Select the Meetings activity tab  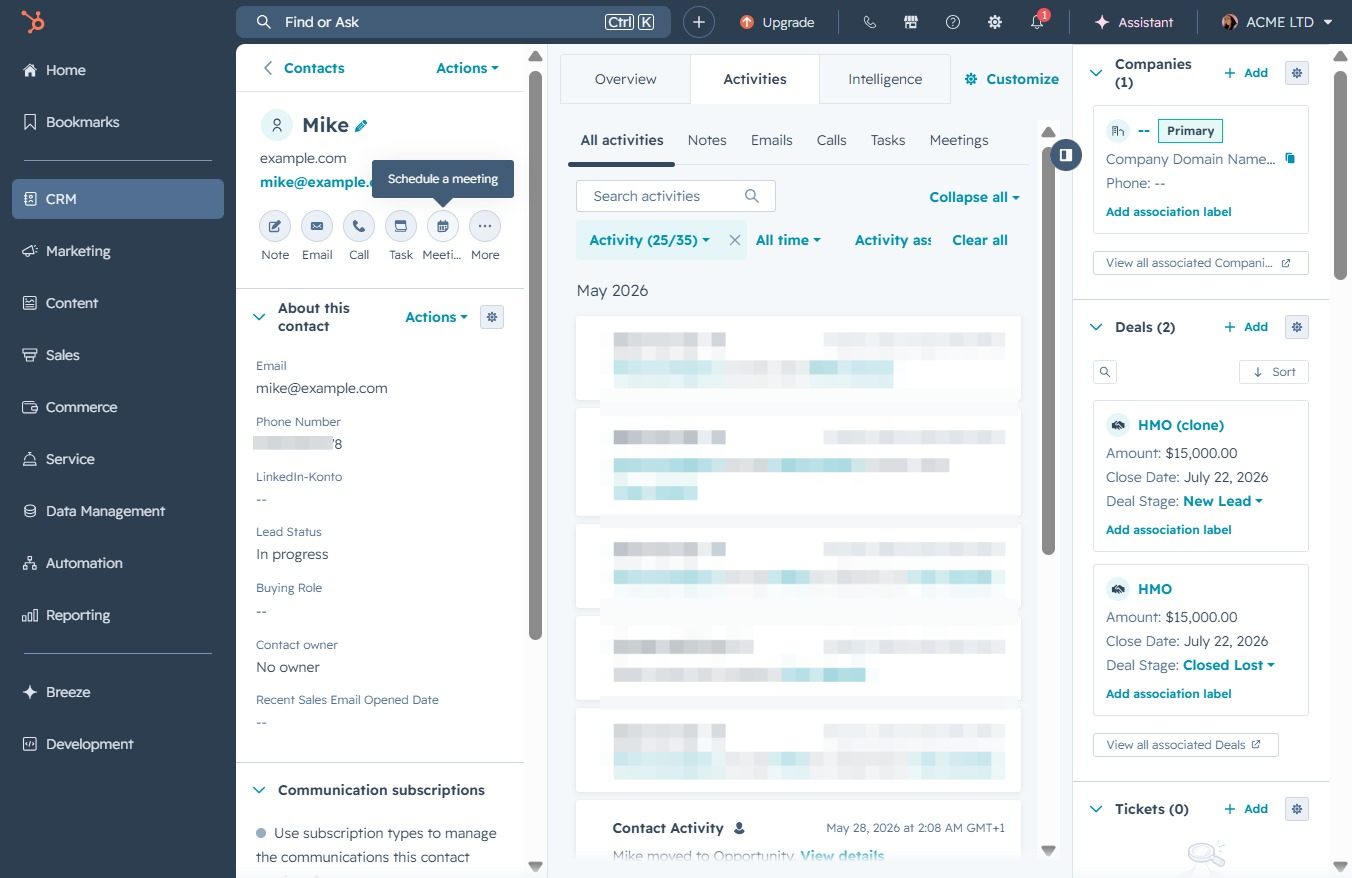click(959, 140)
